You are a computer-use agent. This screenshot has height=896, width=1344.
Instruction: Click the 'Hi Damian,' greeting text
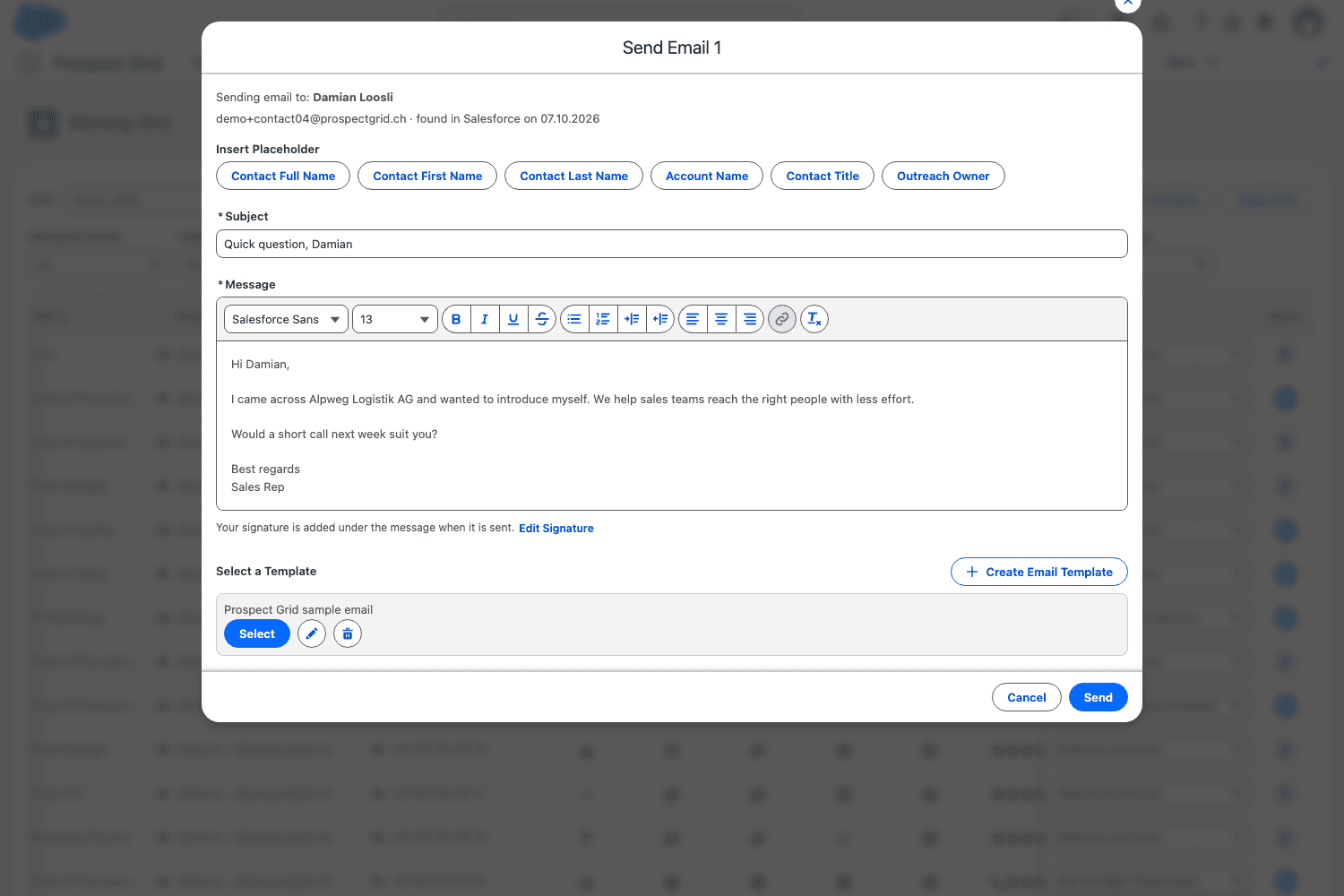[260, 365]
